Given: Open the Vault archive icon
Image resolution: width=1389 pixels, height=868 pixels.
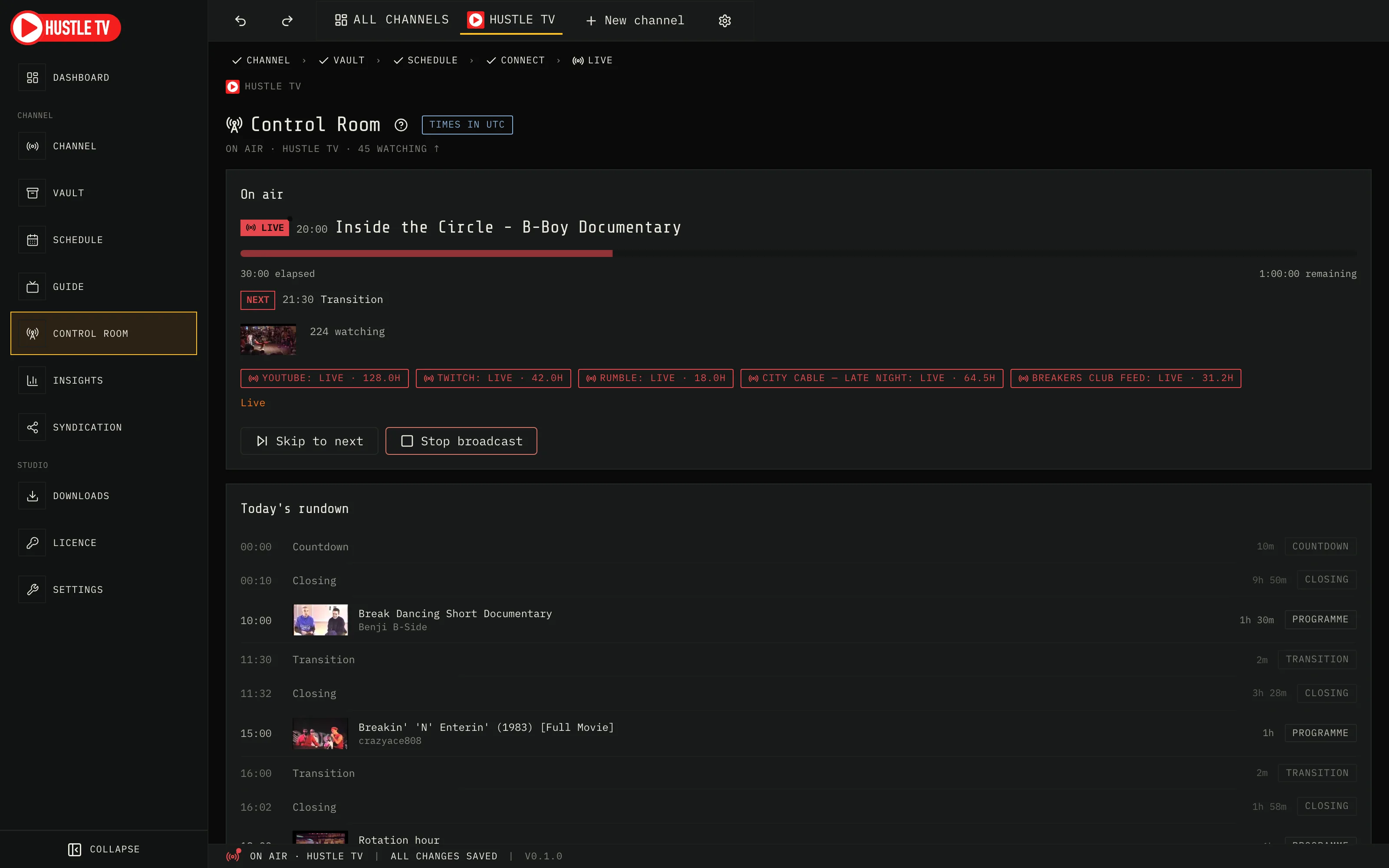Looking at the screenshot, I should pyautogui.click(x=32, y=193).
